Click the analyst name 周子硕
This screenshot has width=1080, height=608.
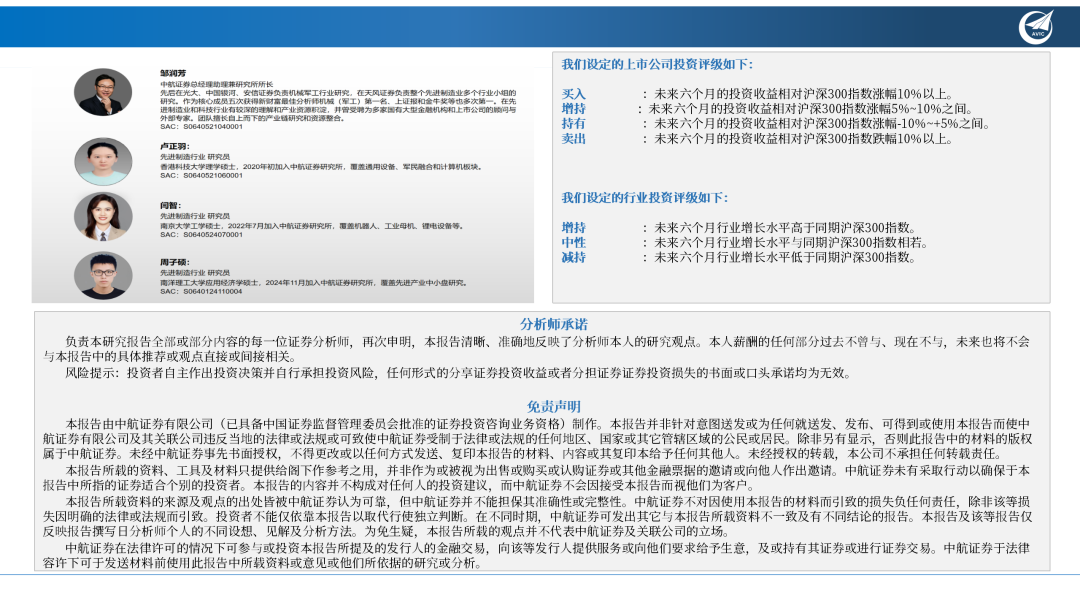[x=174, y=262]
